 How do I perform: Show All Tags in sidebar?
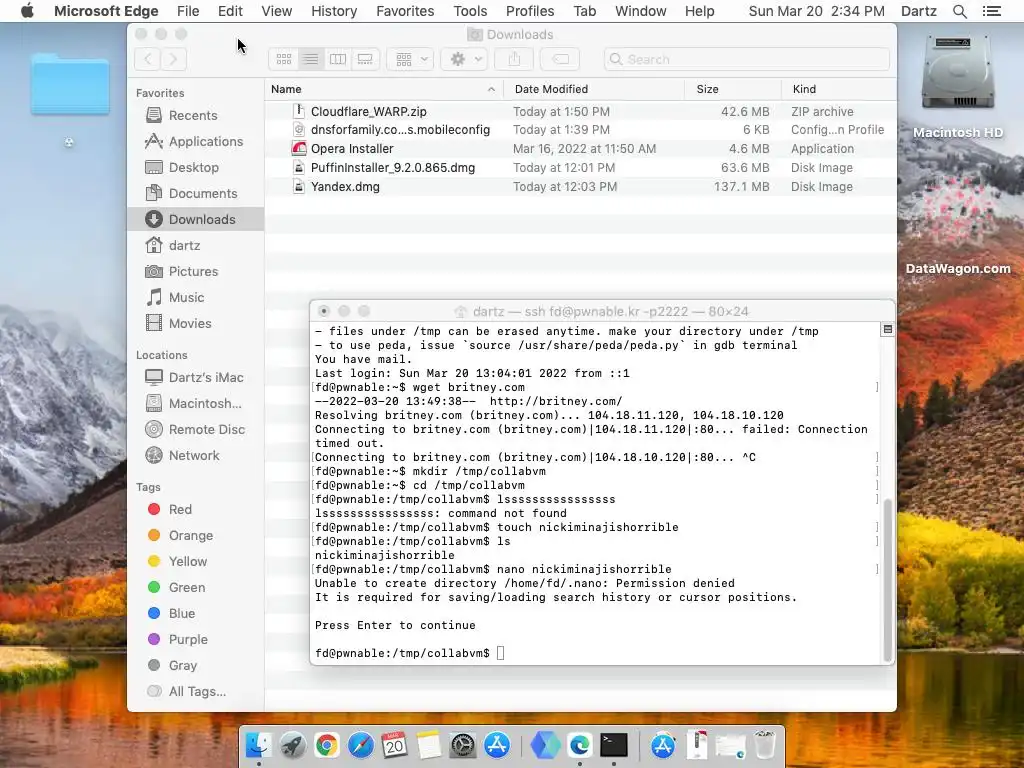click(195, 692)
